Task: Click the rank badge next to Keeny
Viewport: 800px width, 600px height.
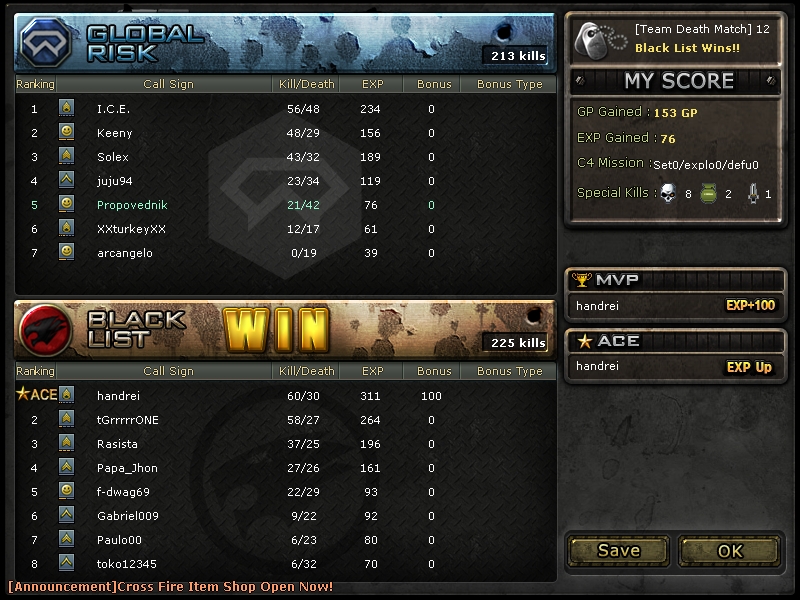Action: coord(66,132)
